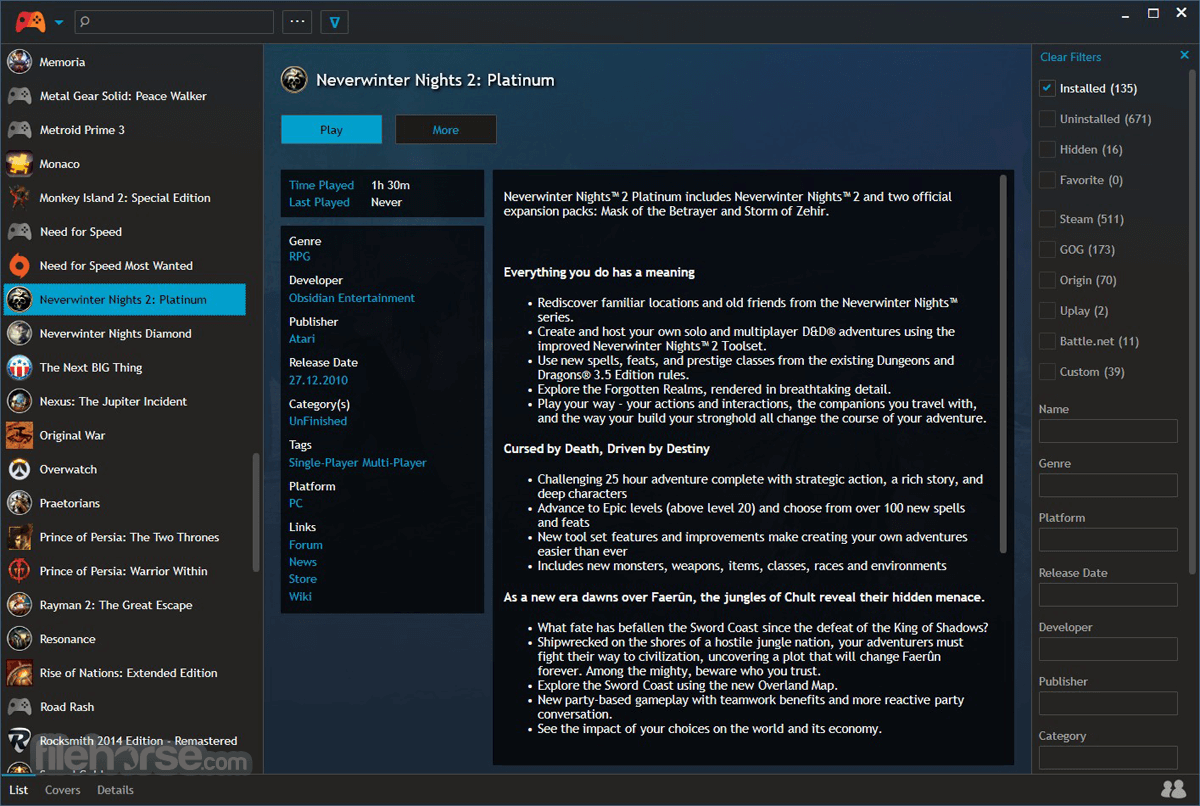Click the Praetorians game icon
The width and height of the screenshot is (1200, 806).
tap(19, 504)
